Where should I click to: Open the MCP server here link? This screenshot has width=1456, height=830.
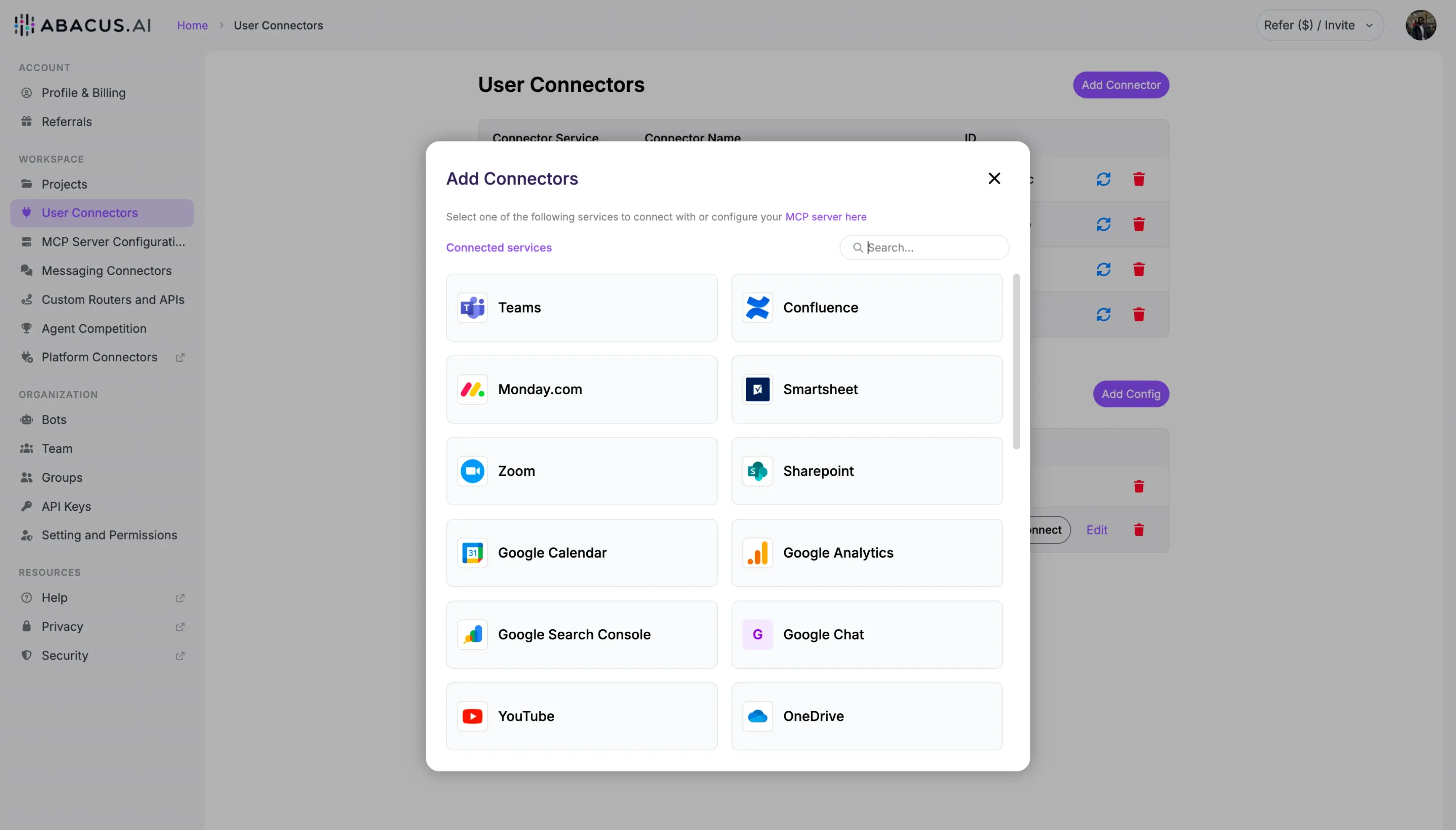point(826,216)
